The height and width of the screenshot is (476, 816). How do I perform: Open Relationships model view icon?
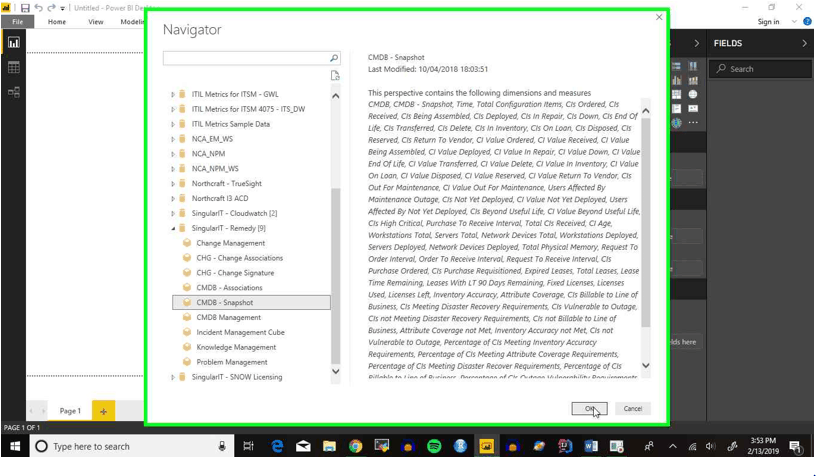[x=14, y=93]
